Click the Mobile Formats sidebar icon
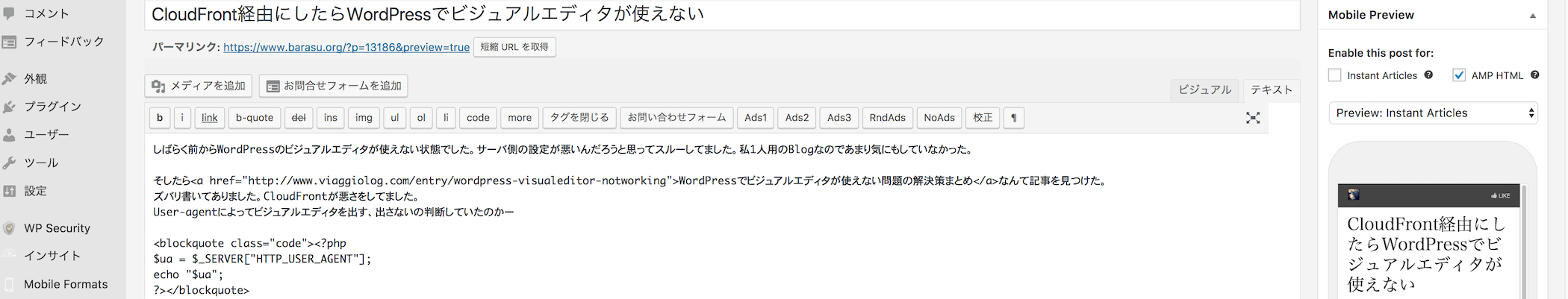Viewport: 1568px width, 299px height. (x=9, y=284)
